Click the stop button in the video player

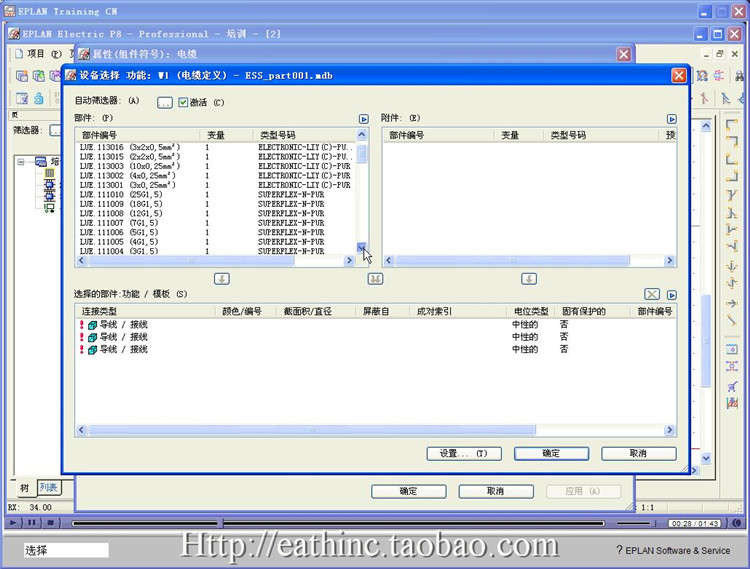click(50, 523)
